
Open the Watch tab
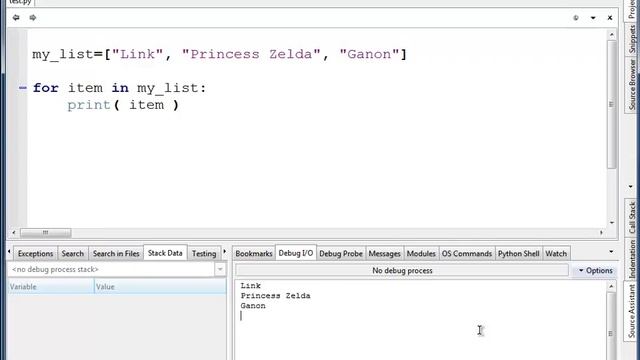pos(556,253)
